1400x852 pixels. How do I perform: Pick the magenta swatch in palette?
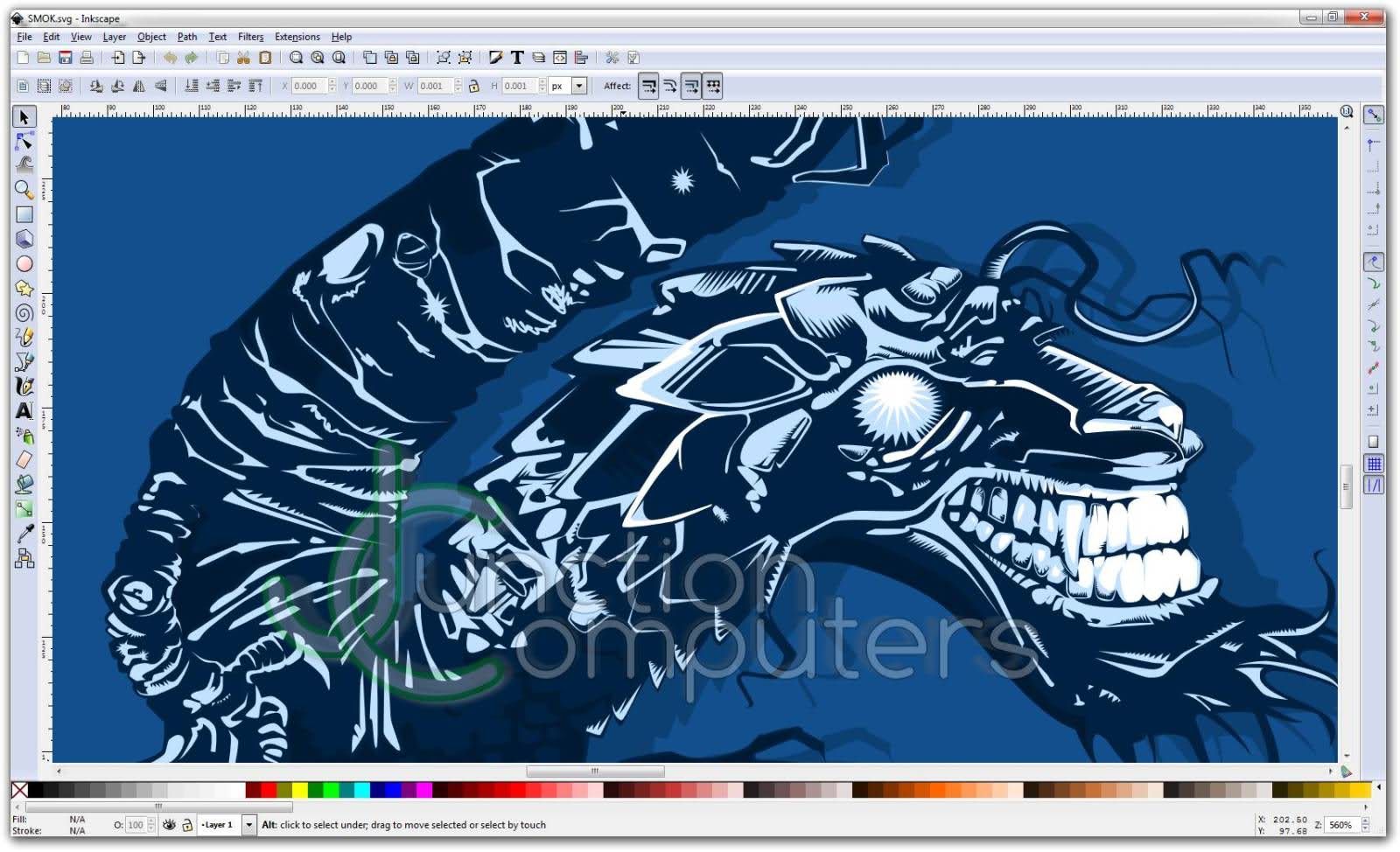[423, 791]
